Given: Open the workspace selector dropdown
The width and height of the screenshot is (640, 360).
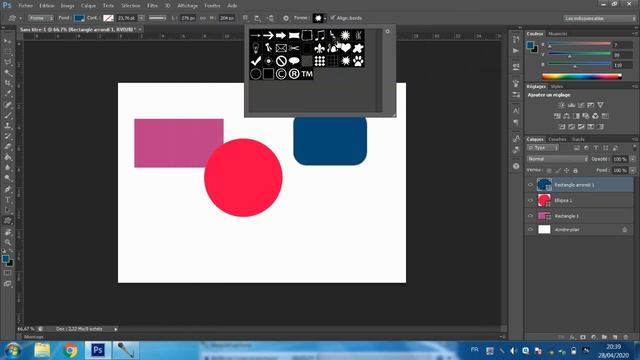Looking at the screenshot, I should pyautogui.click(x=599, y=18).
